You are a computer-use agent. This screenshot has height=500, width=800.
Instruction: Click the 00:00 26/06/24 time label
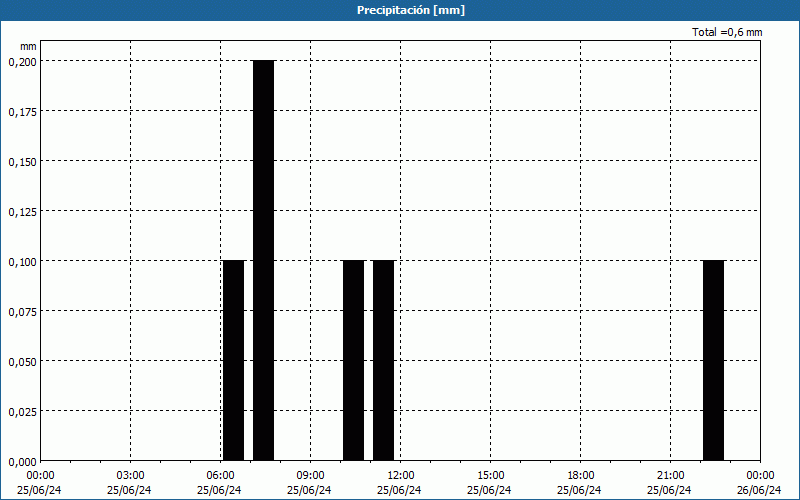point(759,483)
